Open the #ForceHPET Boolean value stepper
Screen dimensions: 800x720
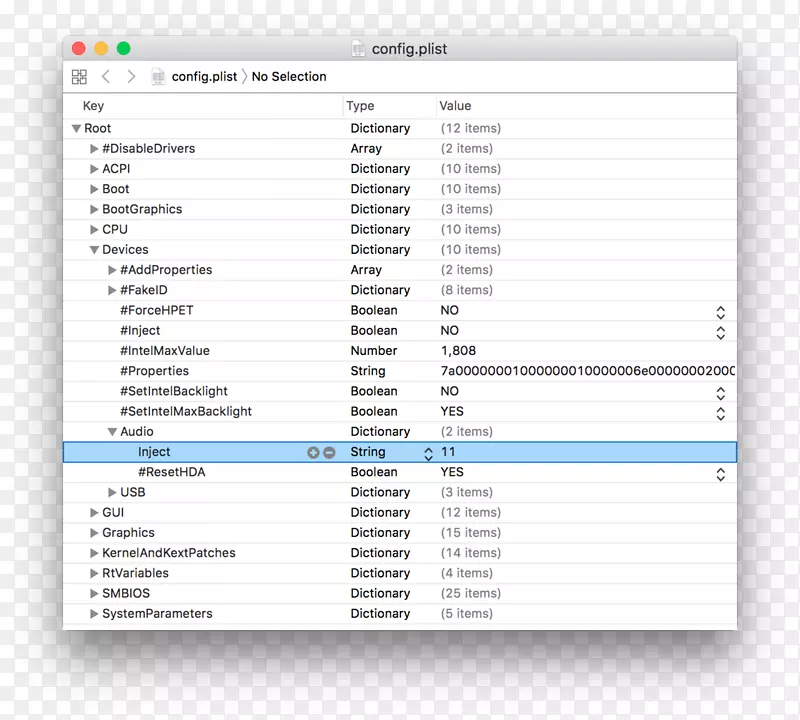720,311
